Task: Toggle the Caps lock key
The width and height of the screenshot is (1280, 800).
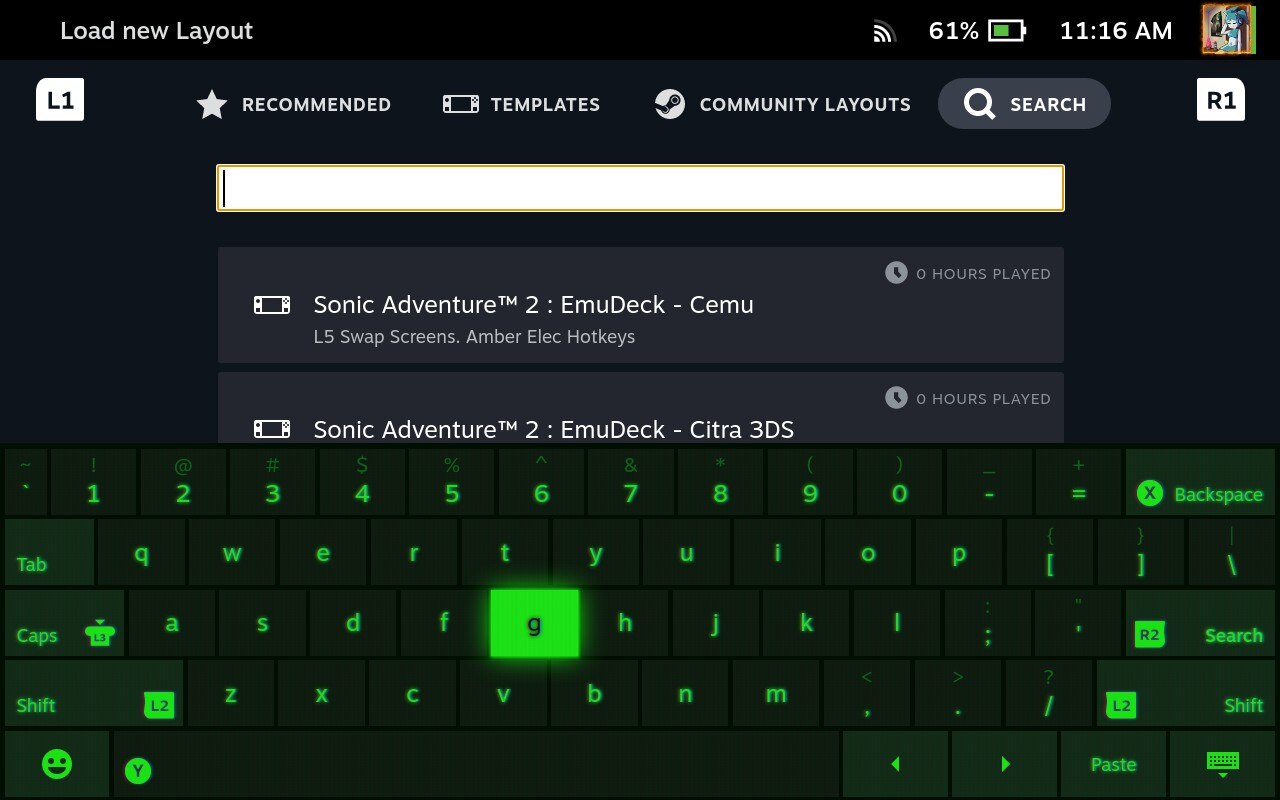Action: click(64, 623)
